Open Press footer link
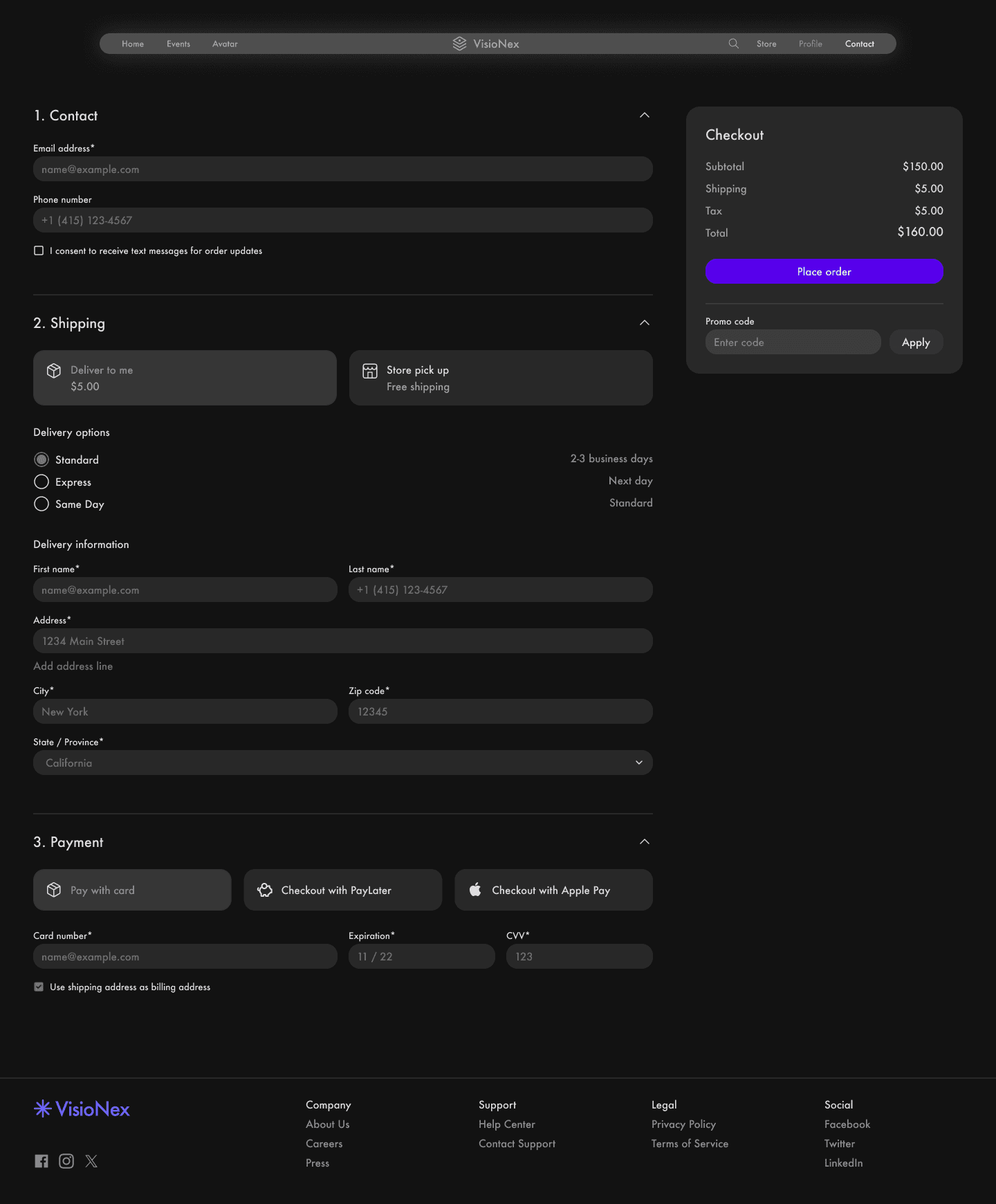This screenshot has width=996, height=1204. pos(317,1163)
